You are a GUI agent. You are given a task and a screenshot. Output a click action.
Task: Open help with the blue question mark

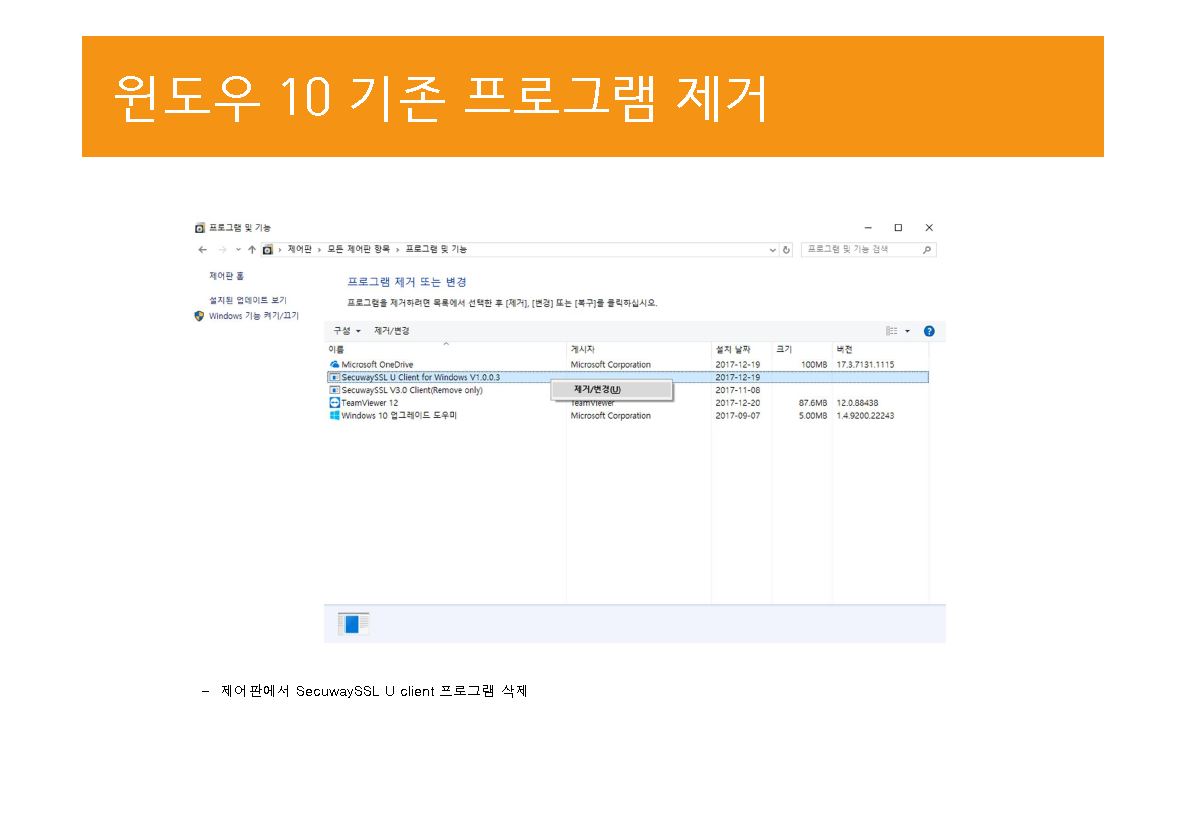point(929,331)
